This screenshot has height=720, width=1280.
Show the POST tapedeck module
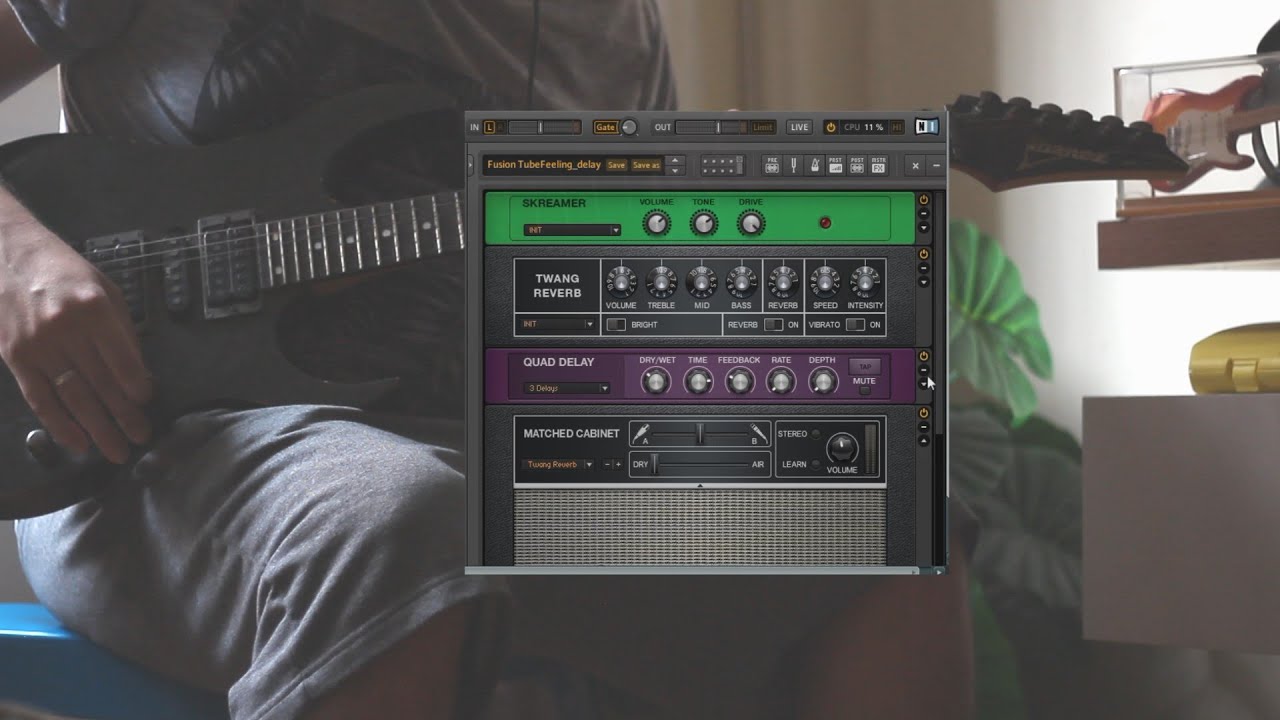[x=857, y=165]
